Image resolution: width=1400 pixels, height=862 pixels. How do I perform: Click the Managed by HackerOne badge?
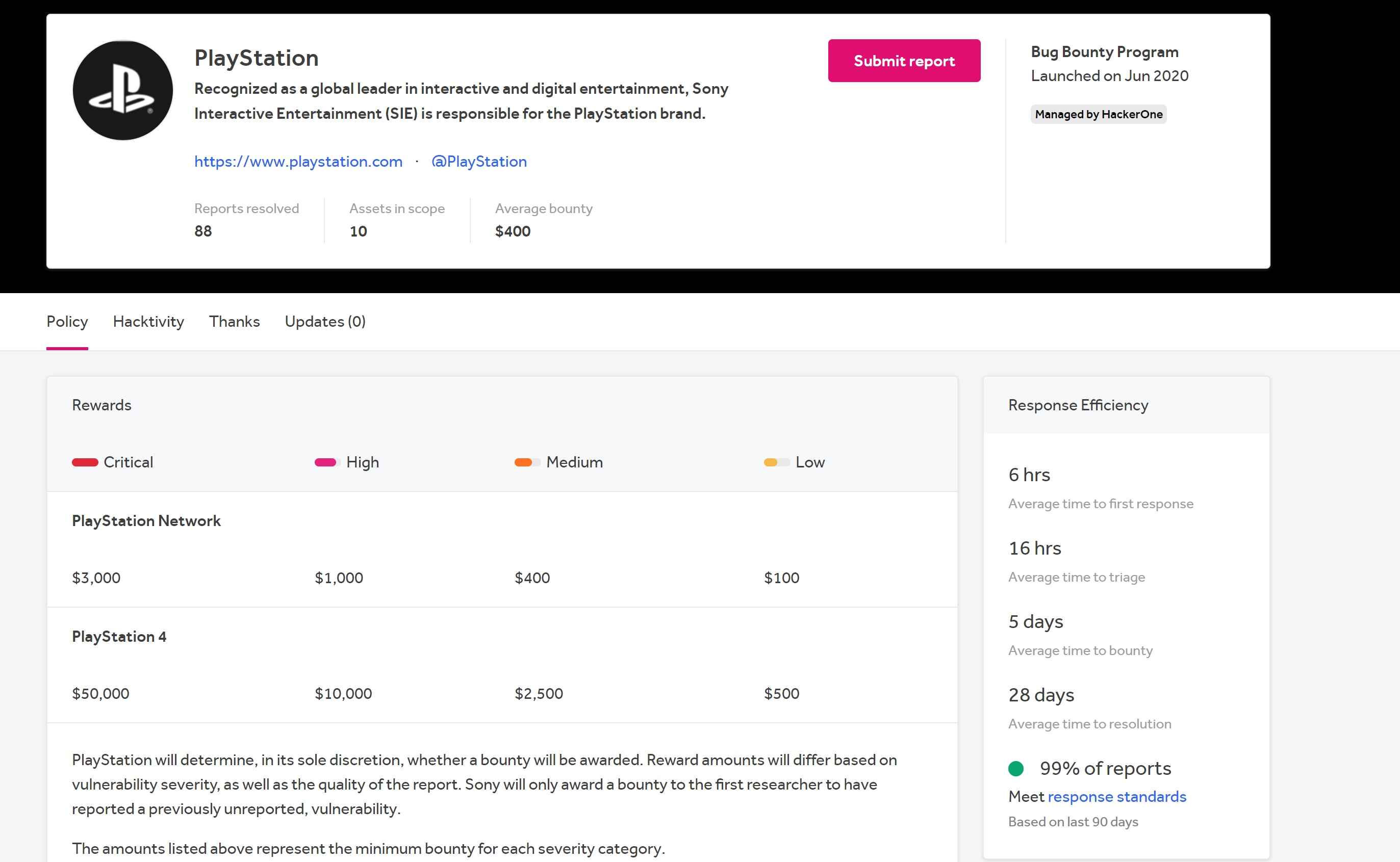click(x=1099, y=114)
